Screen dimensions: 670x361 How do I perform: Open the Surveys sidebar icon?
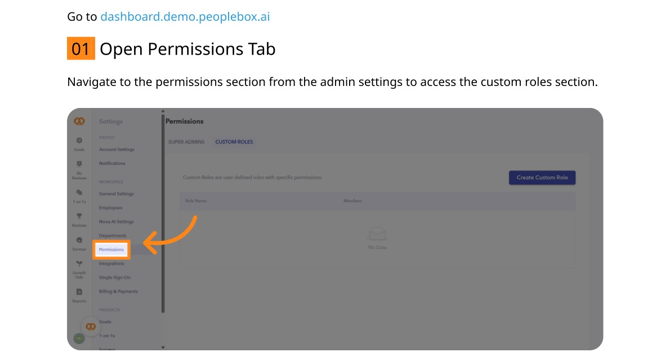(79, 244)
